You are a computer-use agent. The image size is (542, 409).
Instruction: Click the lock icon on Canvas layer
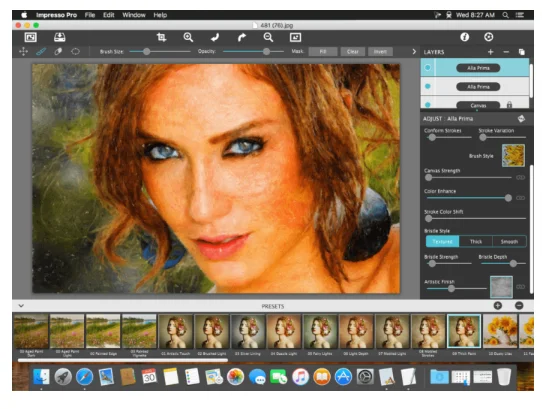509,104
